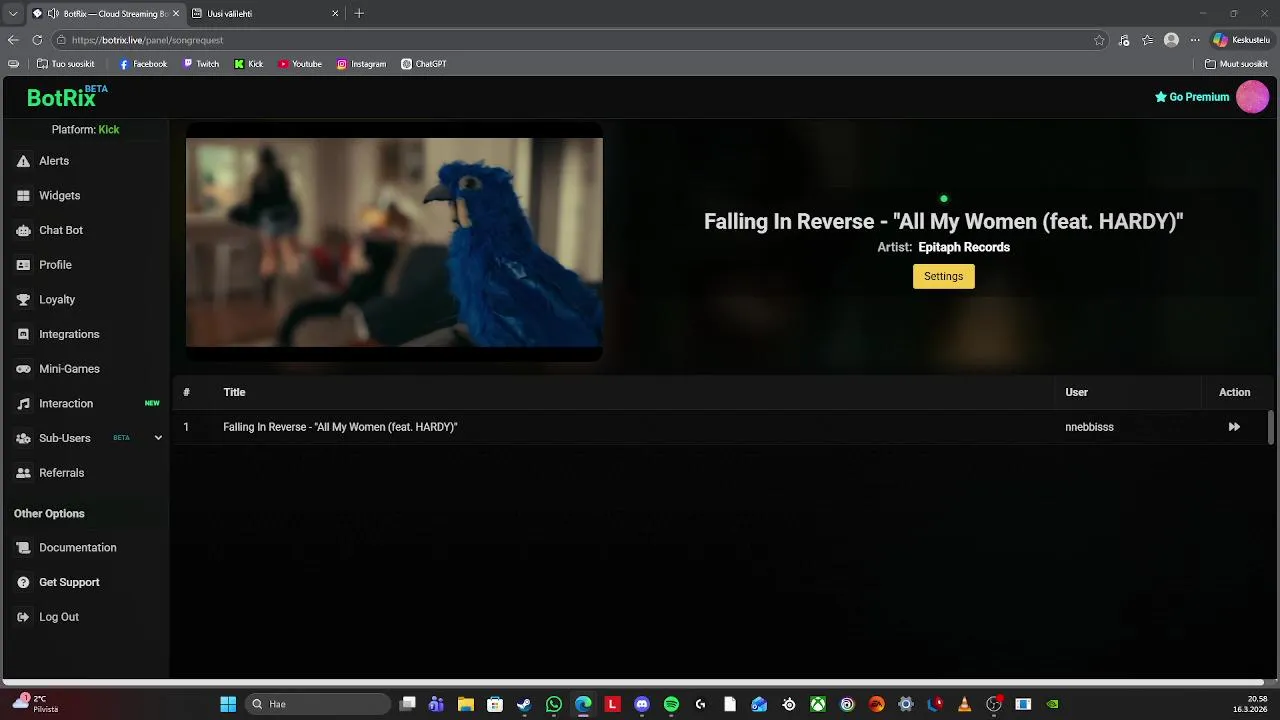
Task: Click queue row title "All My Women"
Action: tap(340, 427)
